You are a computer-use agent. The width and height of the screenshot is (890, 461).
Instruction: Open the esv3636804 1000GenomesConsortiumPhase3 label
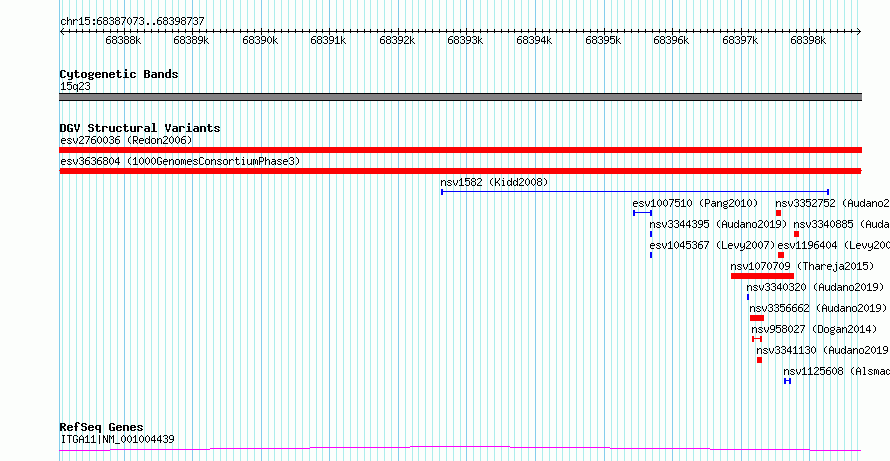[x=180, y=161]
